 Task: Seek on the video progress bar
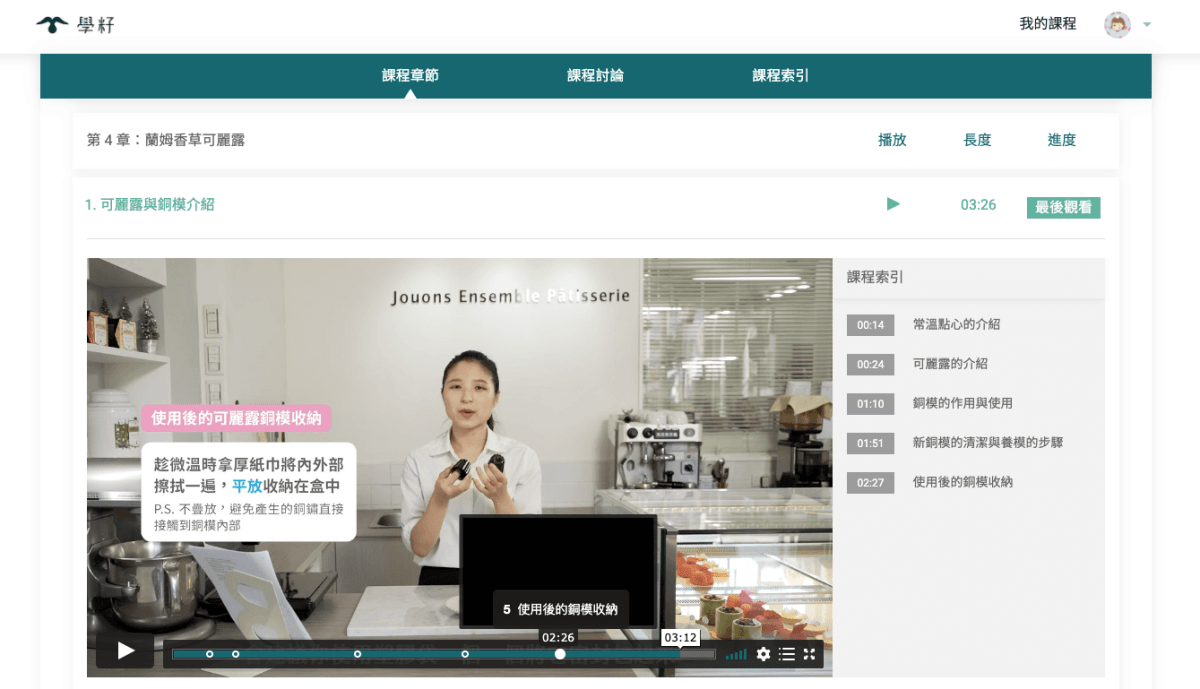click(x=443, y=654)
